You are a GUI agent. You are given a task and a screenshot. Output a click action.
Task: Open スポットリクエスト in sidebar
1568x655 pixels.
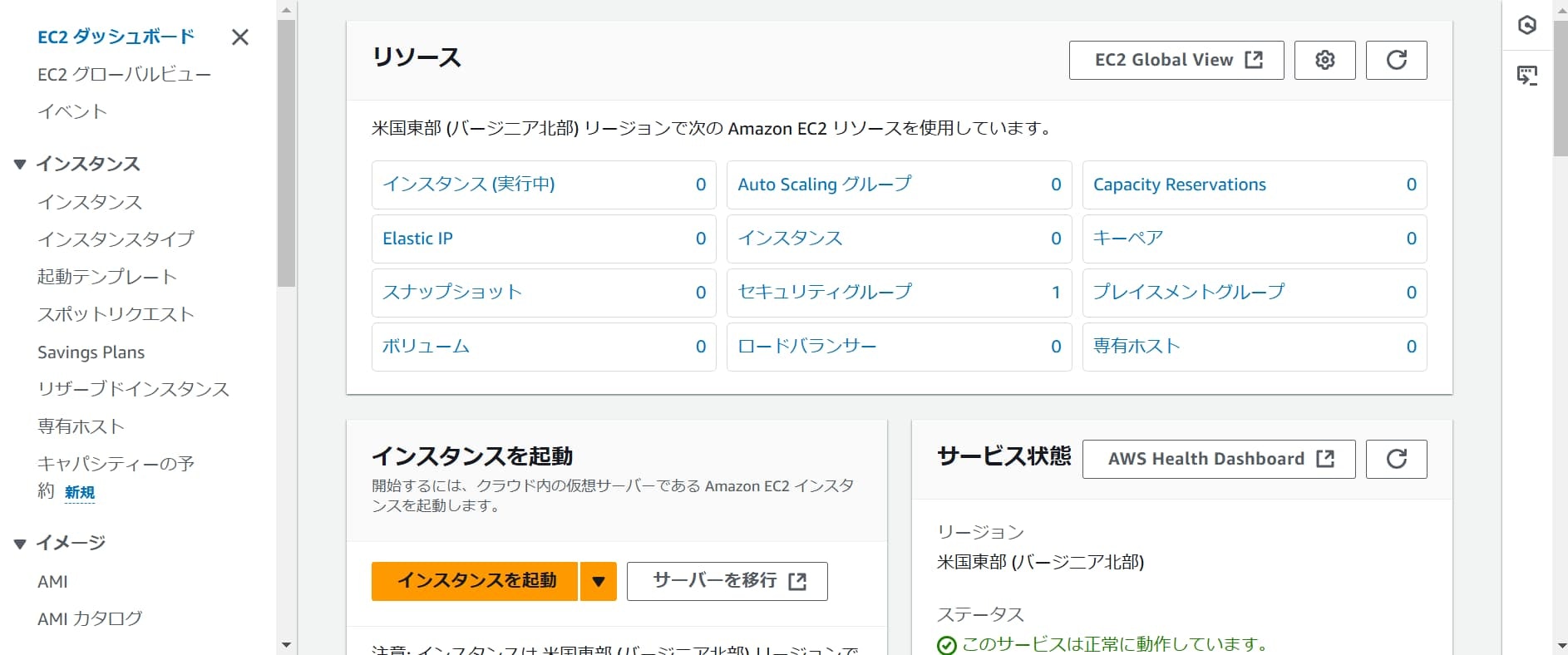(x=116, y=314)
